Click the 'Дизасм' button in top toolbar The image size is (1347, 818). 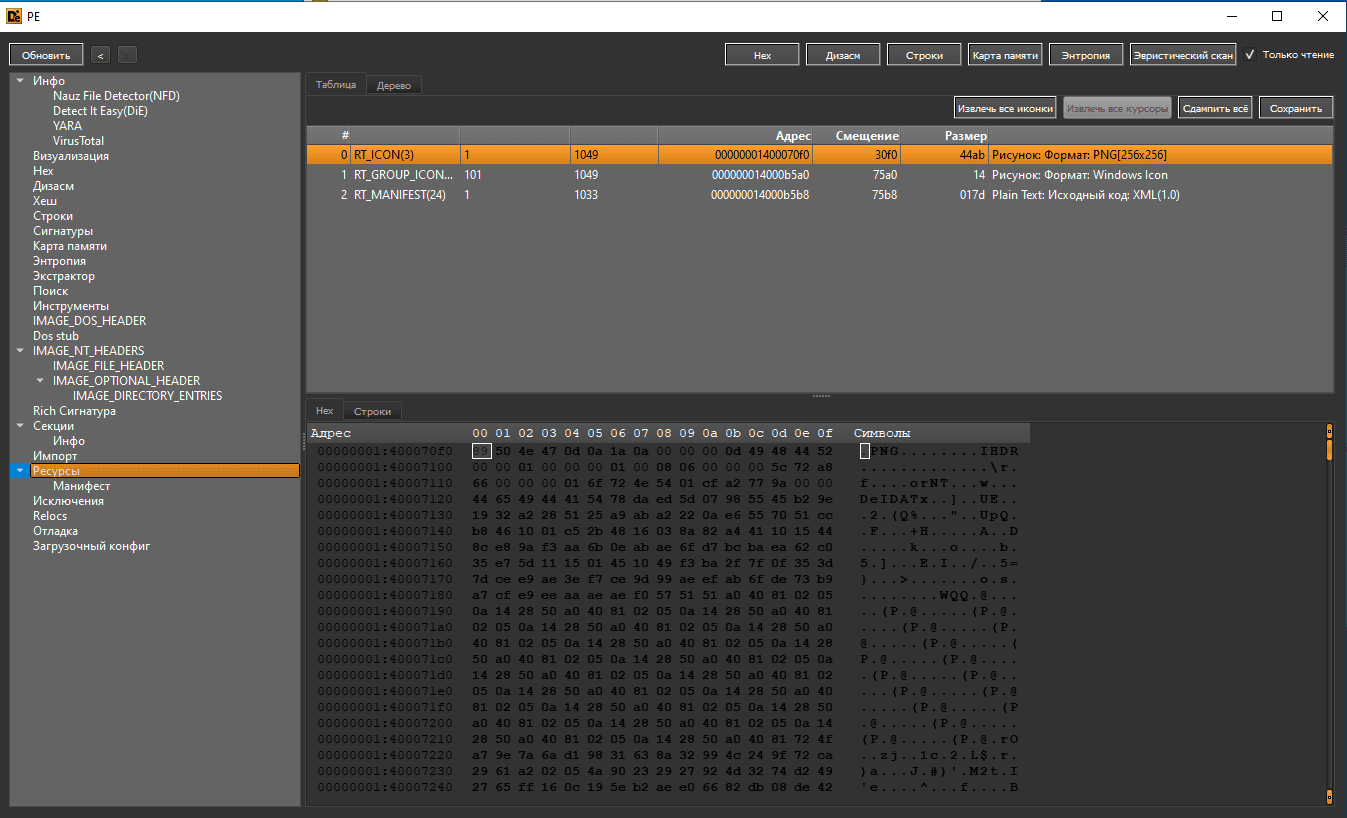(843, 55)
